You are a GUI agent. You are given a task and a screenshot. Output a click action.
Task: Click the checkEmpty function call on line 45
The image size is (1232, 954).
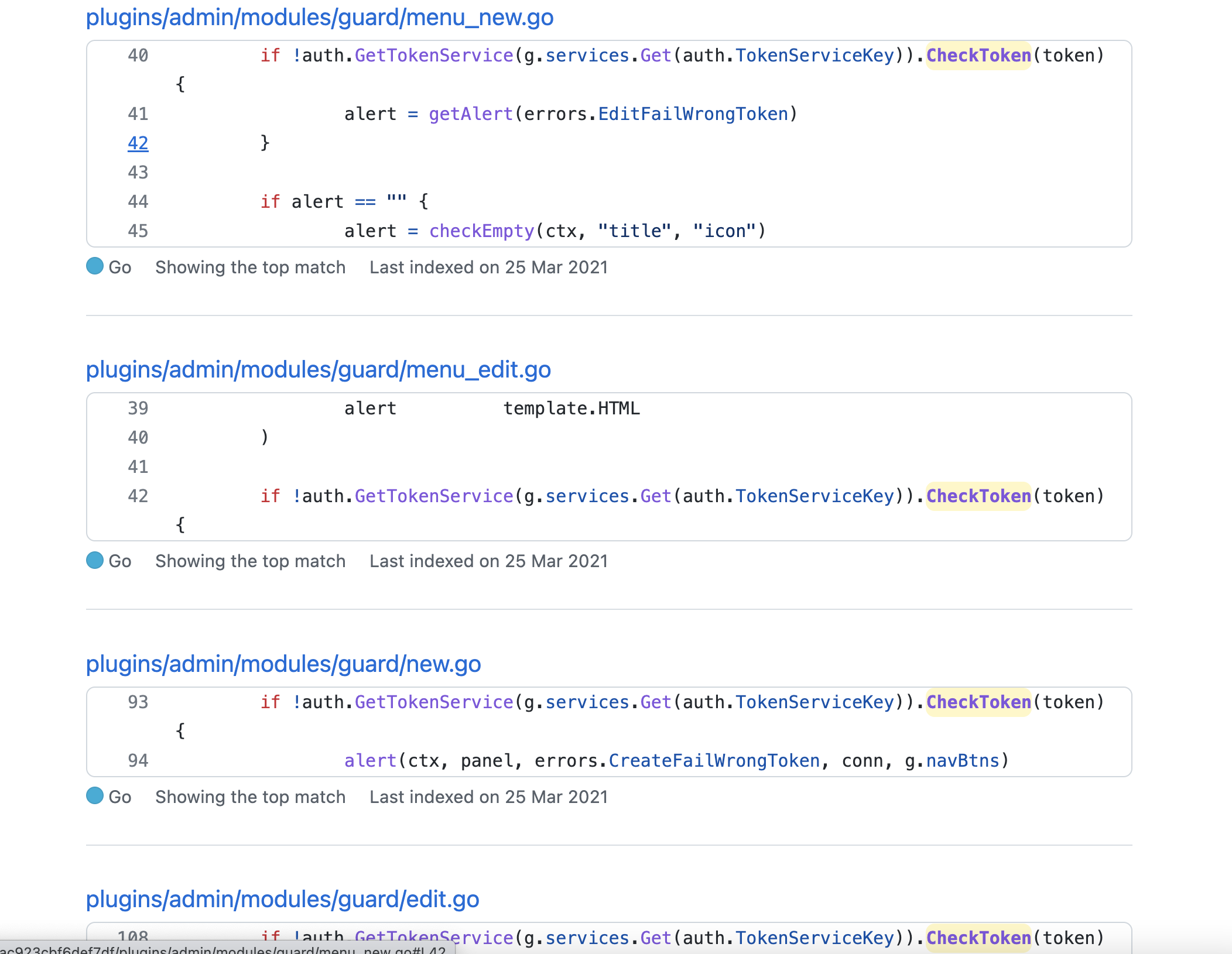481,231
